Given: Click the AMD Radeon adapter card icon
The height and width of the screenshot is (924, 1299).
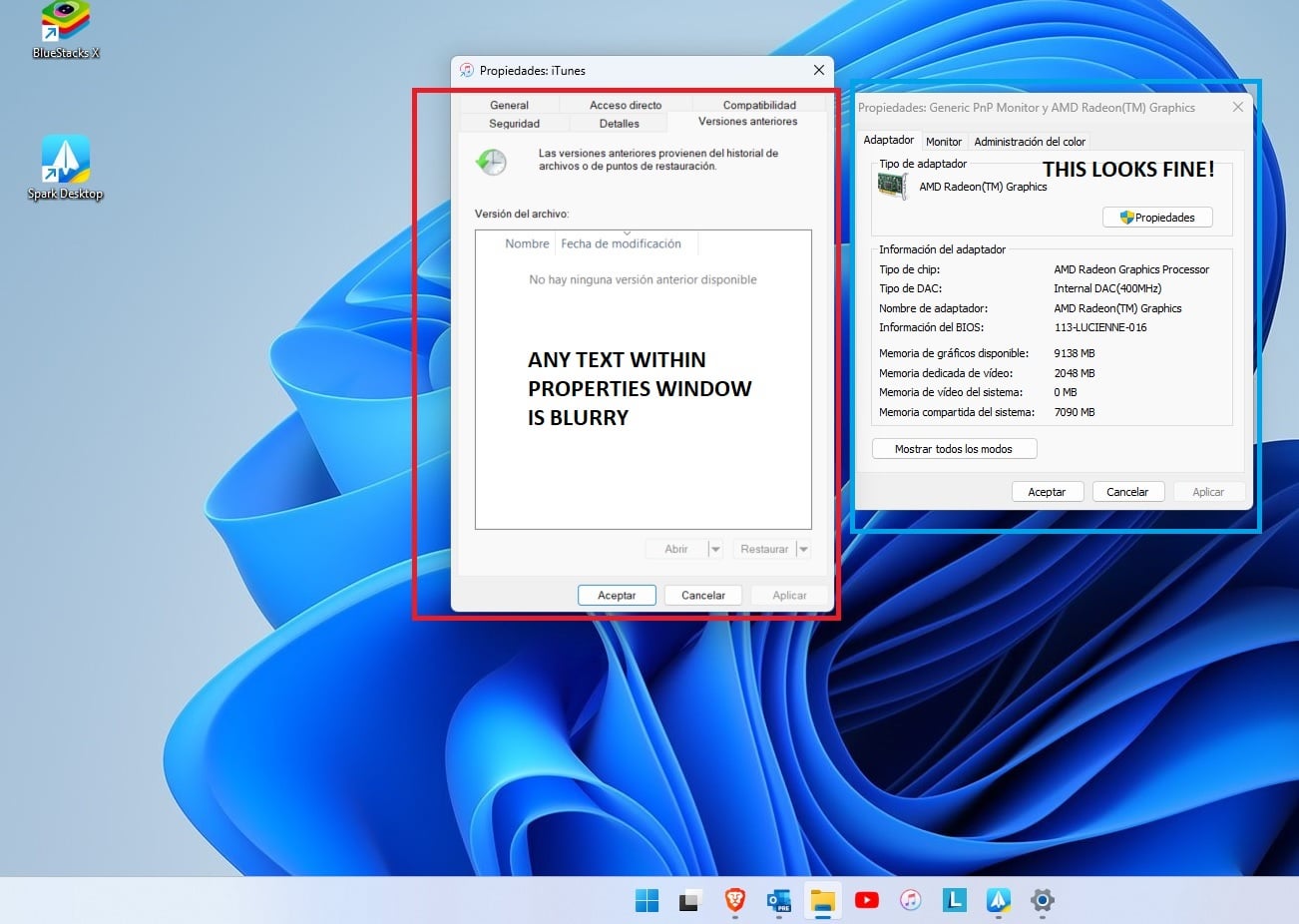Looking at the screenshot, I should tap(892, 186).
